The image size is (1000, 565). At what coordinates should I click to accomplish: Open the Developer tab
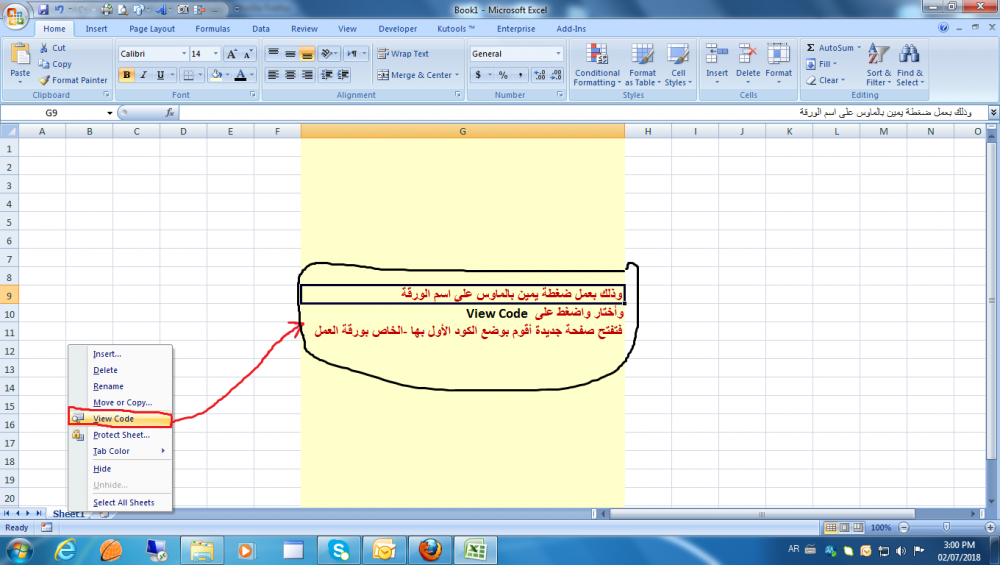(x=397, y=29)
